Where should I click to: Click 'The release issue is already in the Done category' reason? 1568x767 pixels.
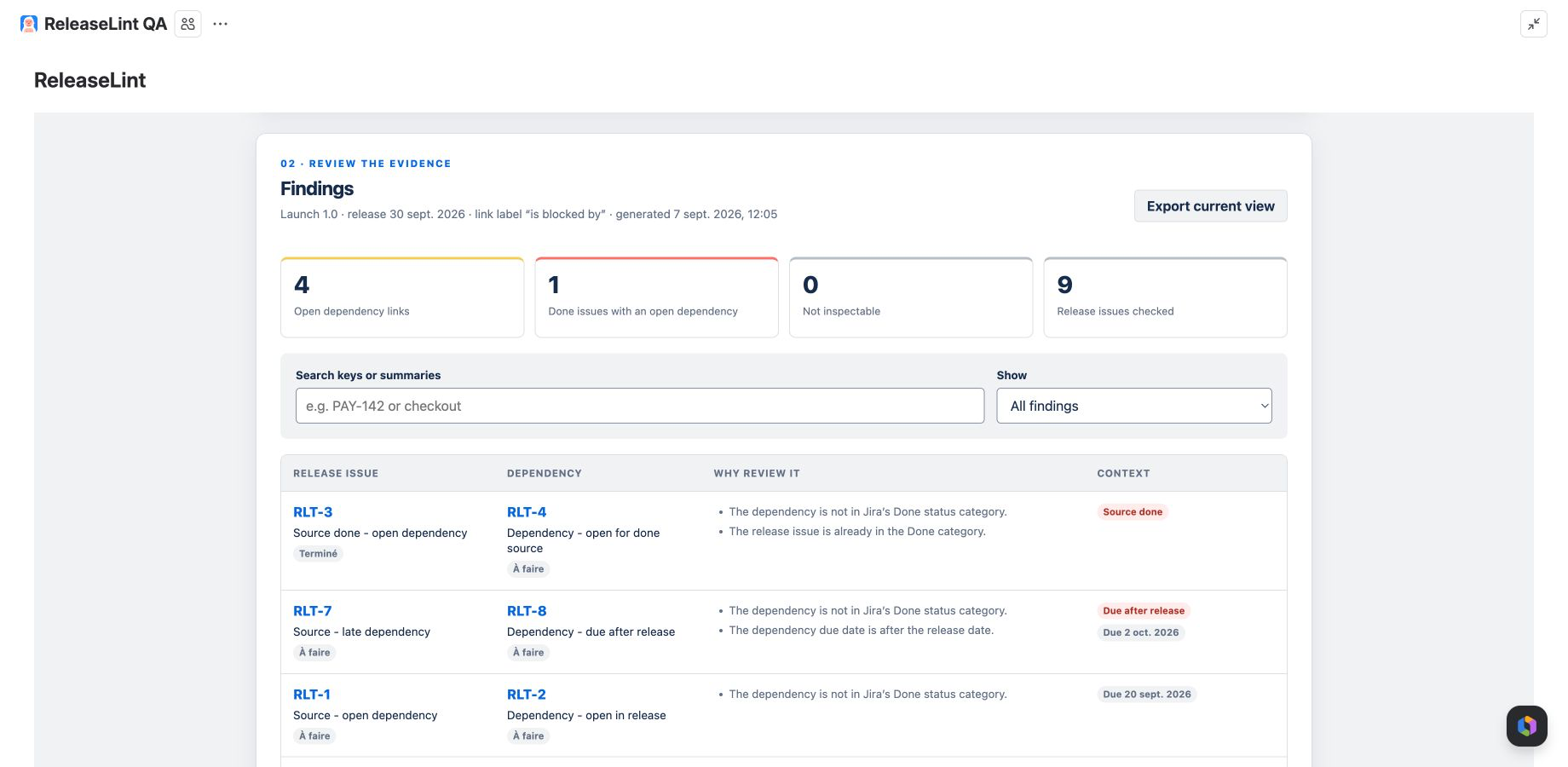pos(857,532)
